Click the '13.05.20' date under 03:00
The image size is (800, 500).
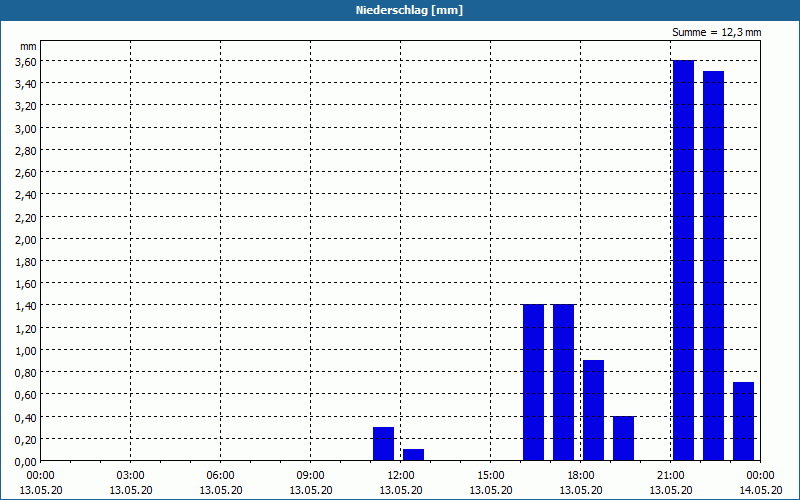pyautogui.click(x=131, y=490)
